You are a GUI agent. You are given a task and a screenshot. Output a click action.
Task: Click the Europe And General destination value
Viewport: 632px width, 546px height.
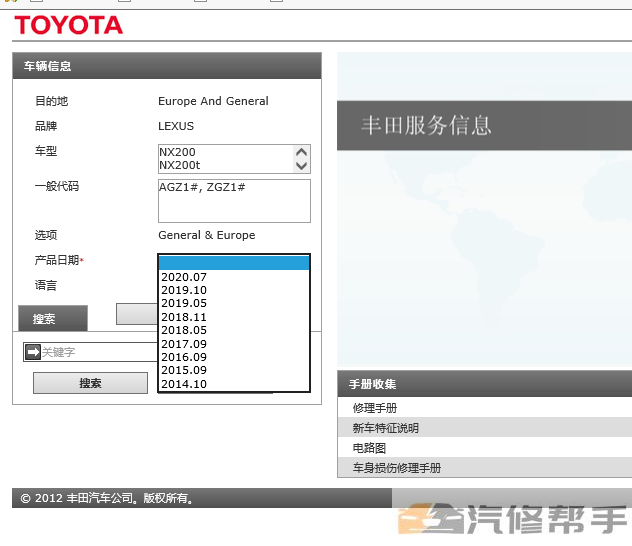tap(213, 101)
